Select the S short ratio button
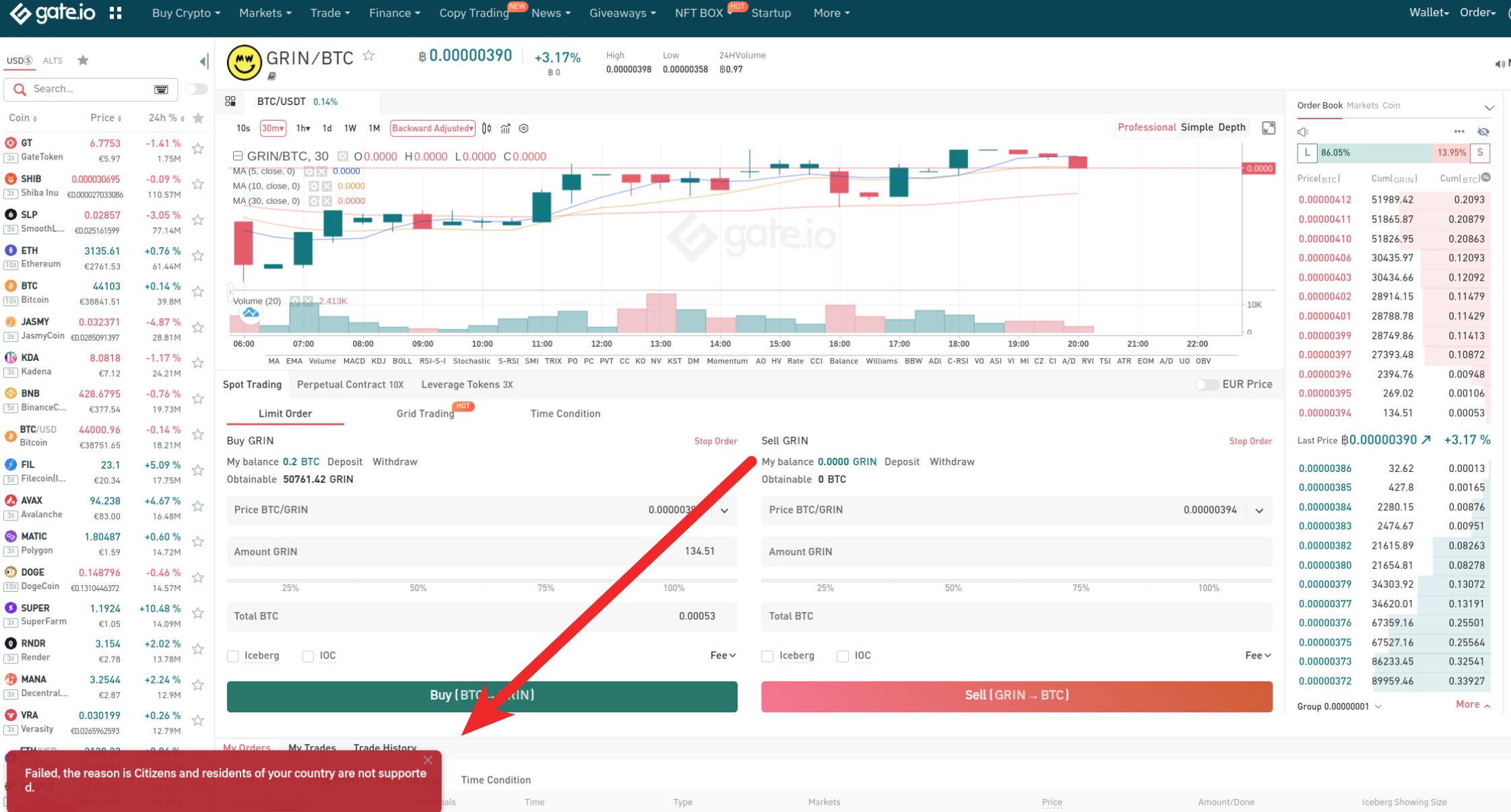The width and height of the screenshot is (1511, 812). [x=1480, y=153]
